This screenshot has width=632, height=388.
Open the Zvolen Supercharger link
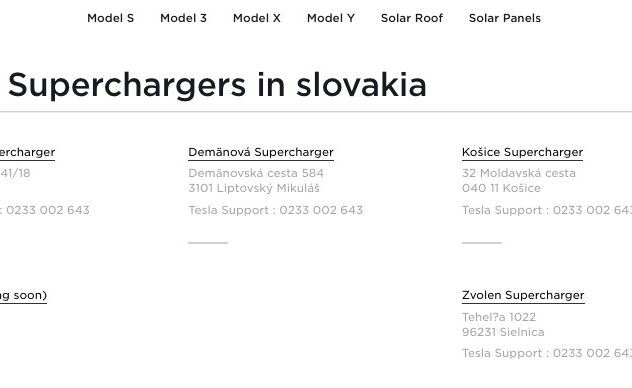[x=523, y=295]
